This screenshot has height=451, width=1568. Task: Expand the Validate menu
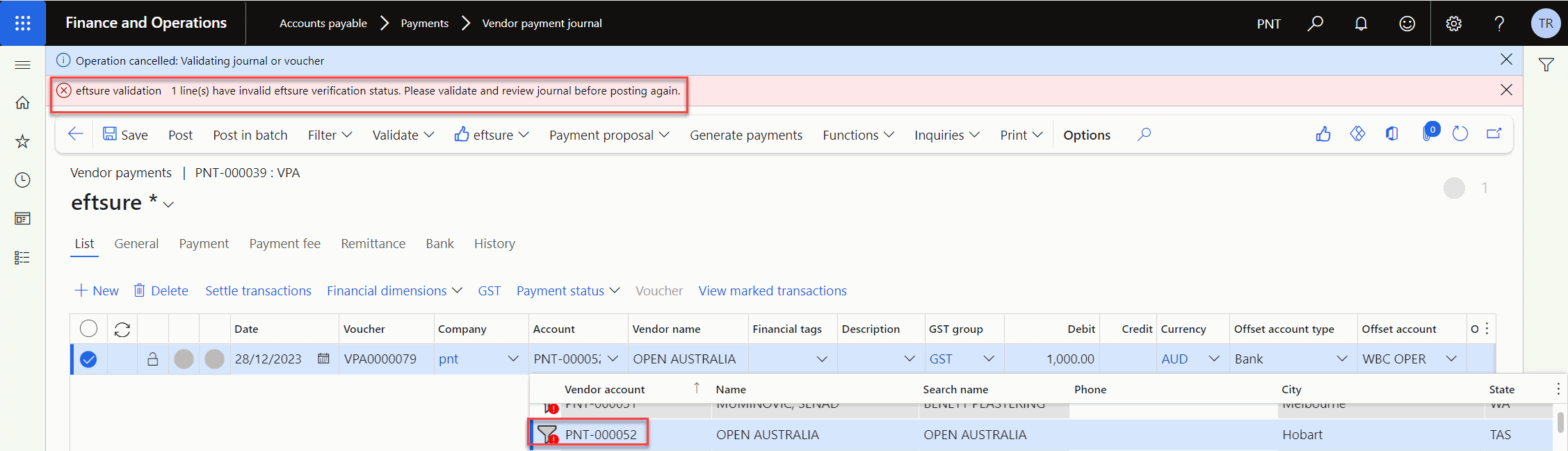click(x=403, y=135)
